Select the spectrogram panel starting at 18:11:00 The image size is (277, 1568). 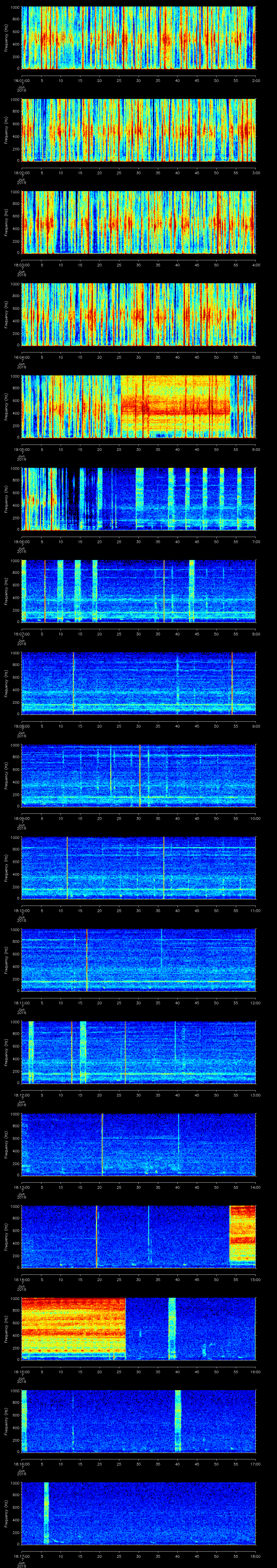point(138,960)
